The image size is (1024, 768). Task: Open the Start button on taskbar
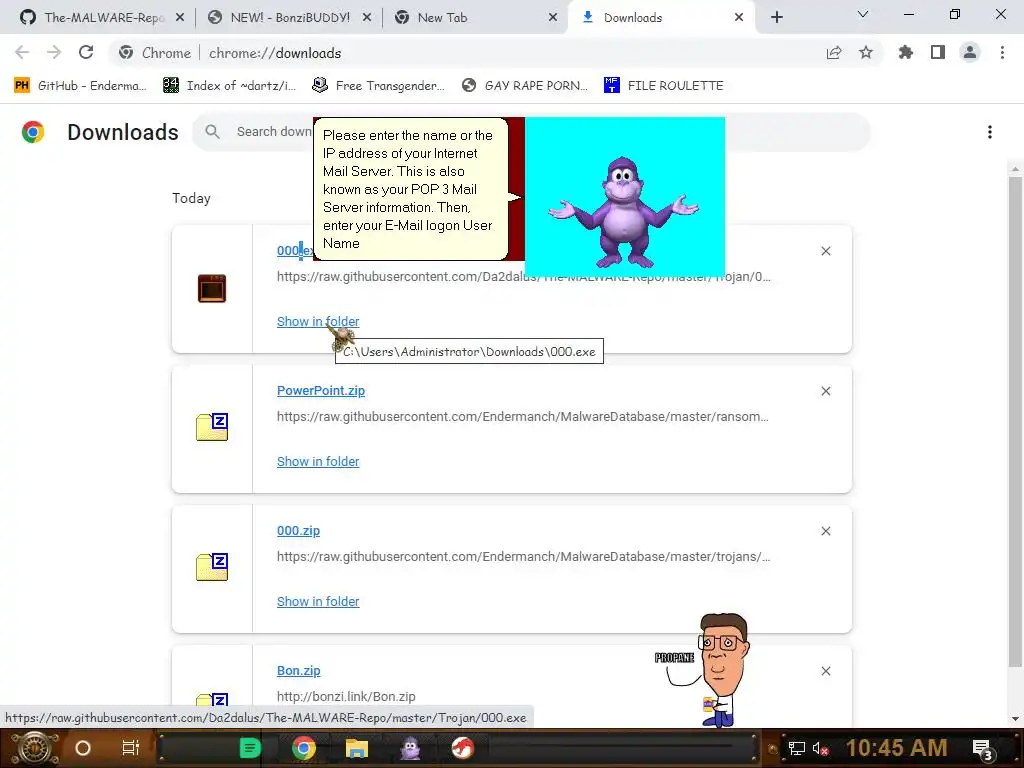34,748
